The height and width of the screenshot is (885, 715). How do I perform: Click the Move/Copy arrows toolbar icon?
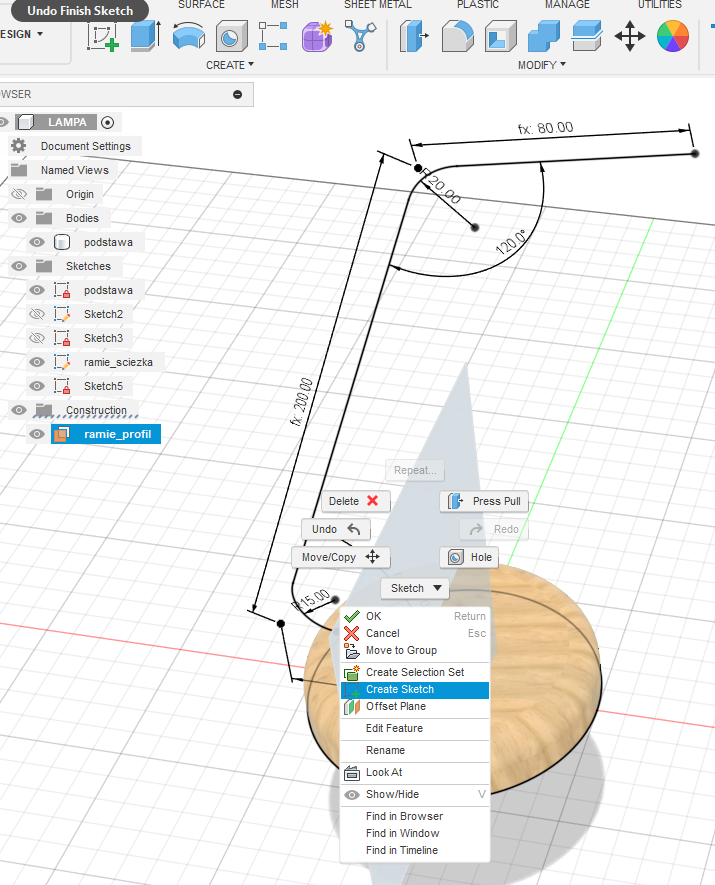click(x=629, y=37)
